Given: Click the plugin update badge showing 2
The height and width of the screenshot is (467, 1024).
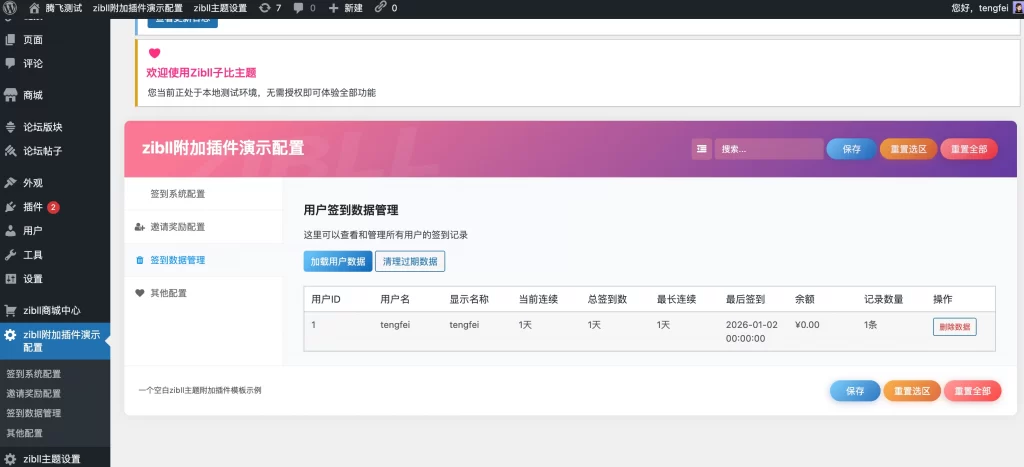Looking at the screenshot, I should click(53, 207).
